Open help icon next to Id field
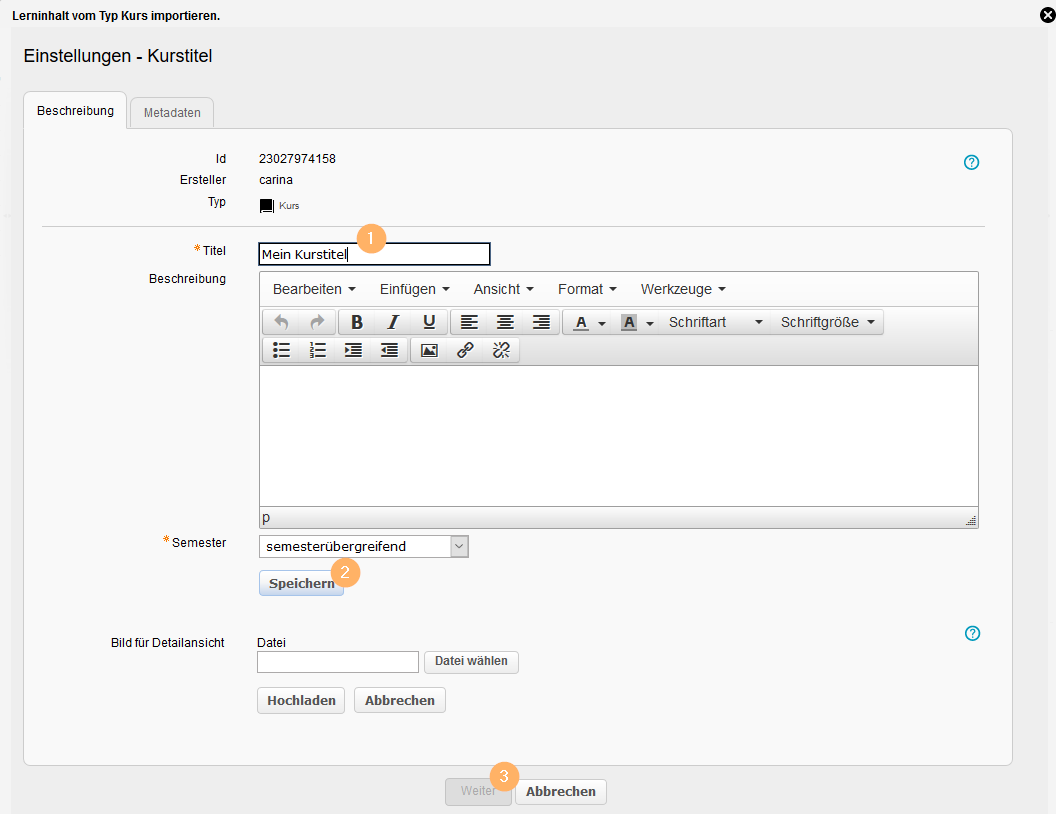 (971, 162)
